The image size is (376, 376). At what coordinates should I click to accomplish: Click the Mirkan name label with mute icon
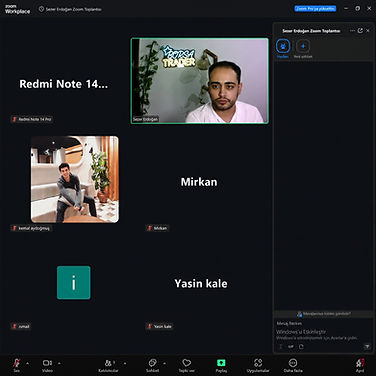pyautogui.click(x=157, y=228)
